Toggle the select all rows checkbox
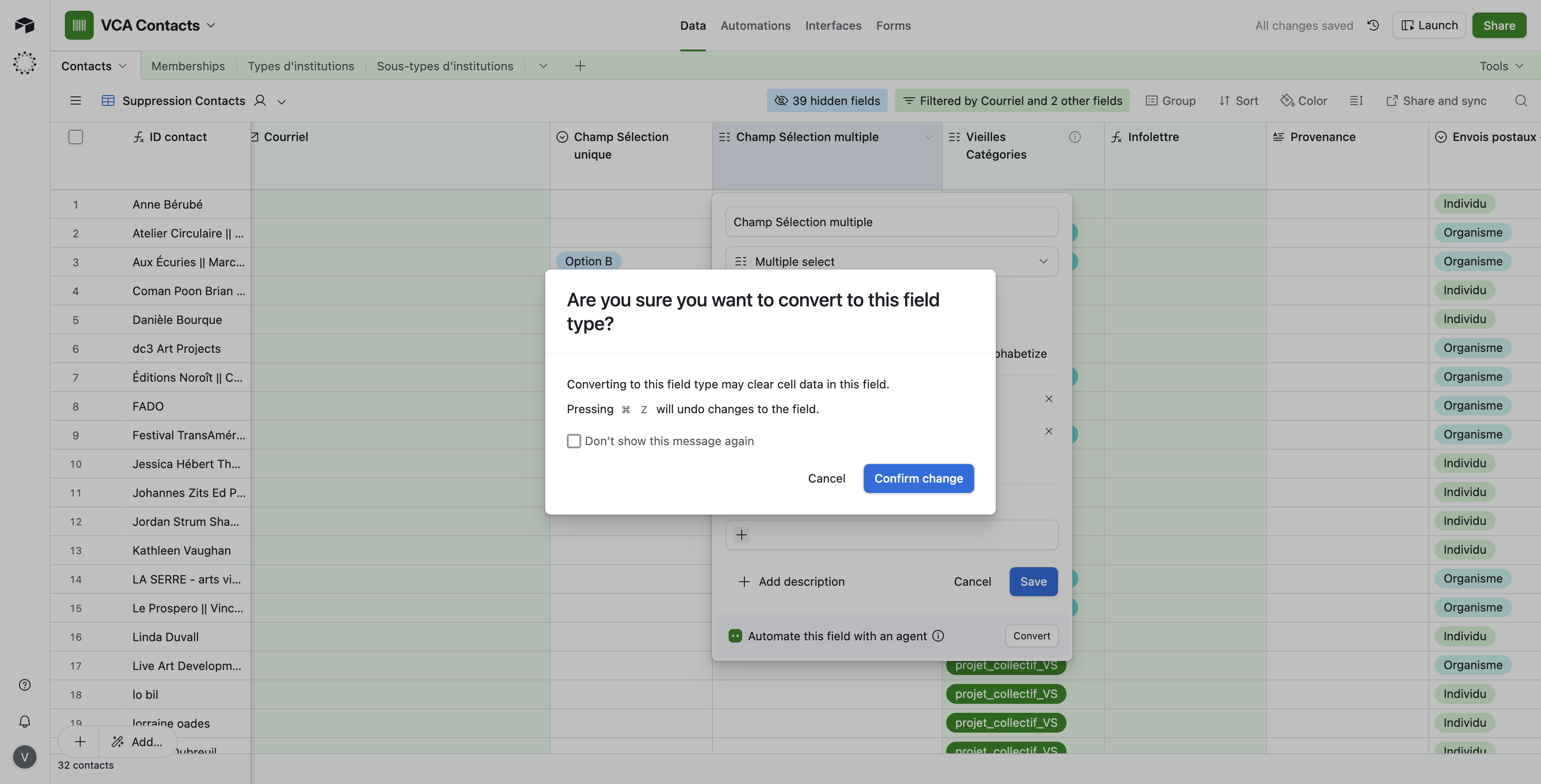Screen dimensions: 1541x784 75,137
